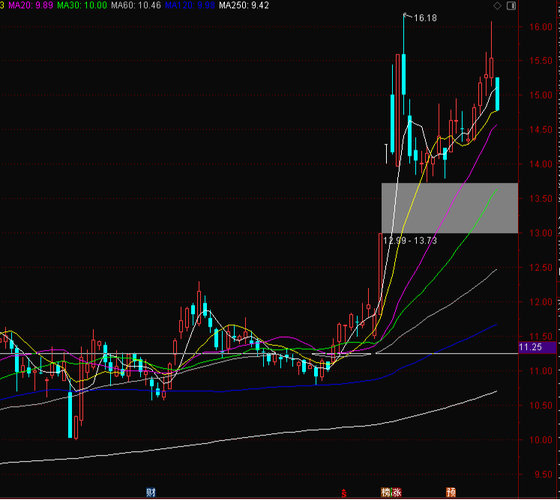This screenshot has height=500, width=560.
Task: Click the purple 11.25 price tag
Action: tap(537, 347)
